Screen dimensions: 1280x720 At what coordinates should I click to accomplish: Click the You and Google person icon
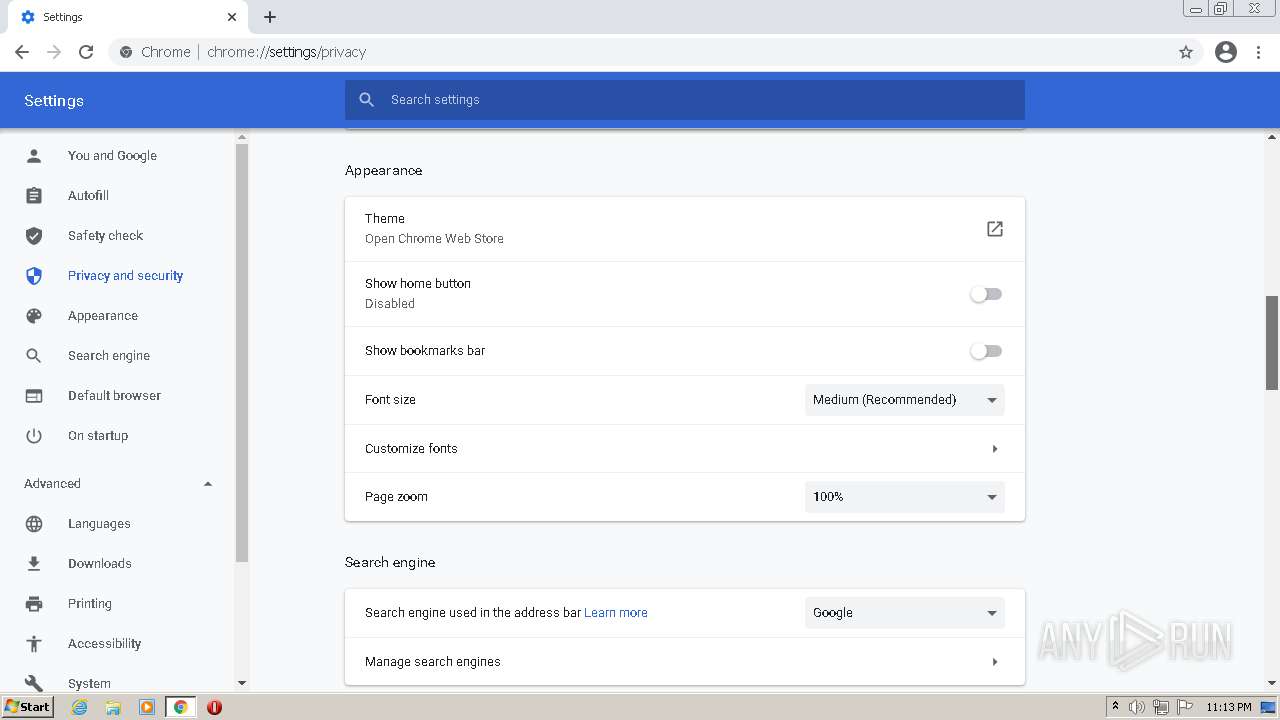34,156
